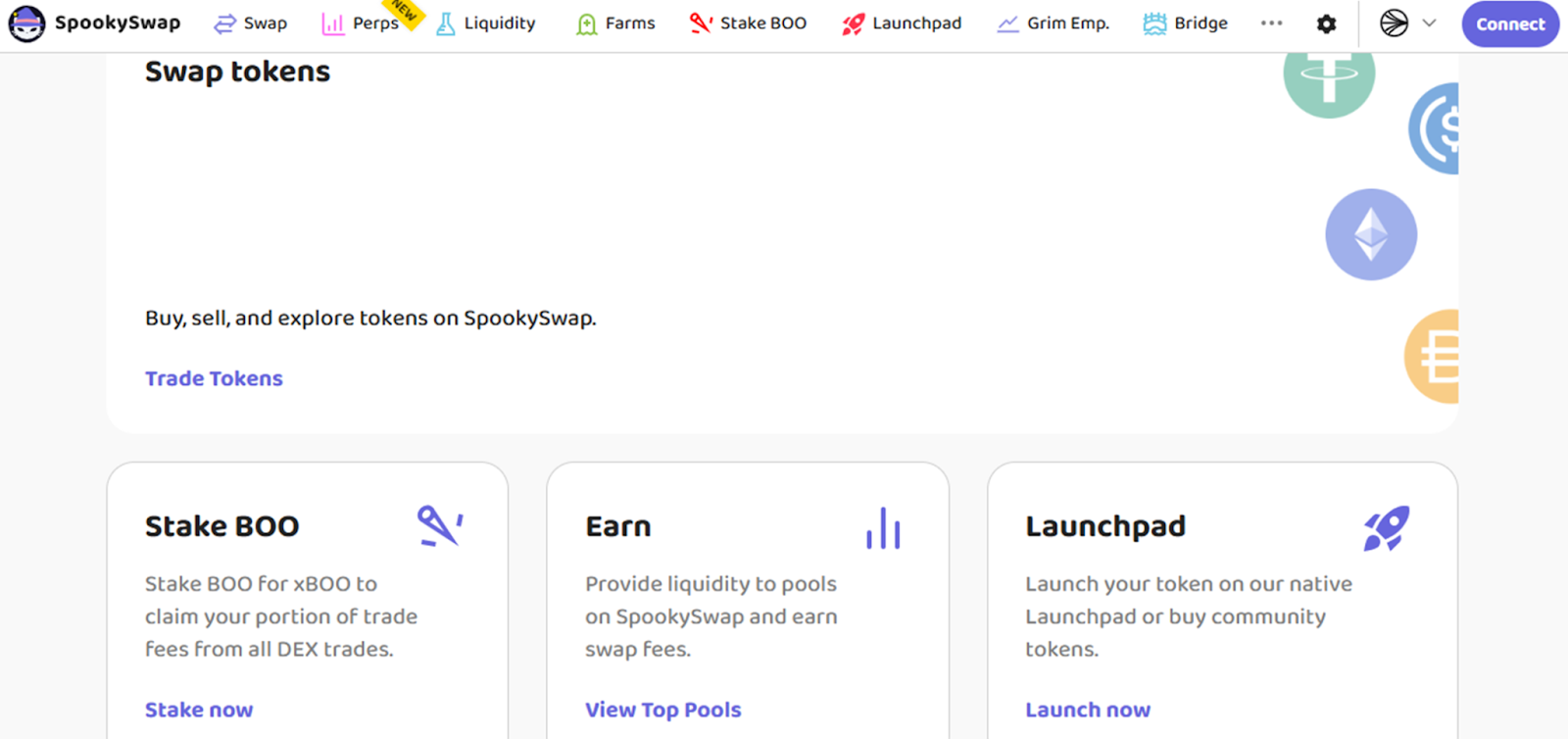Open the Bridge navigation item
The image size is (1568, 739).
[1185, 24]
